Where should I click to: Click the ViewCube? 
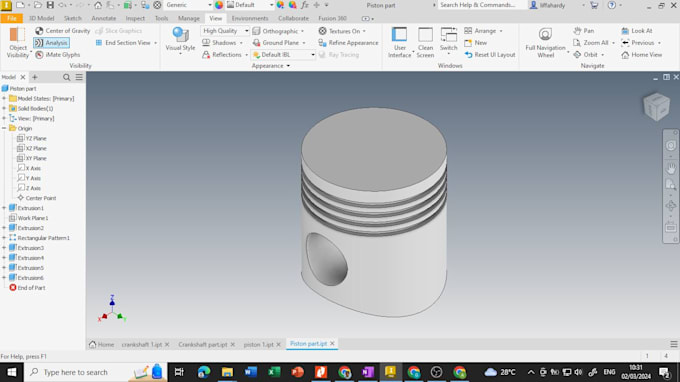coord(657,107)
